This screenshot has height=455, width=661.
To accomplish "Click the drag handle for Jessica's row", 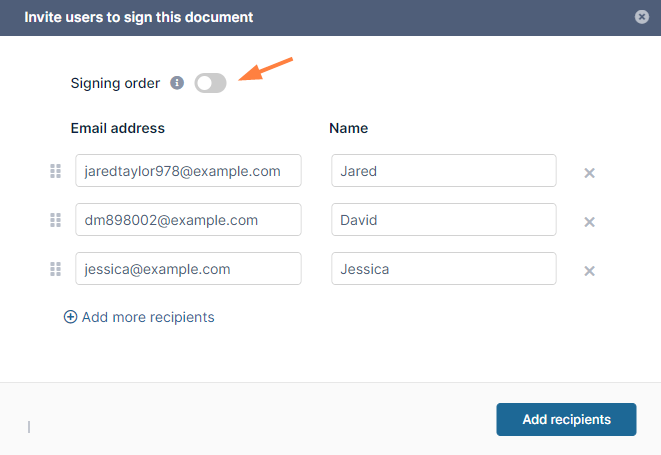I will [x=56, y=269].
